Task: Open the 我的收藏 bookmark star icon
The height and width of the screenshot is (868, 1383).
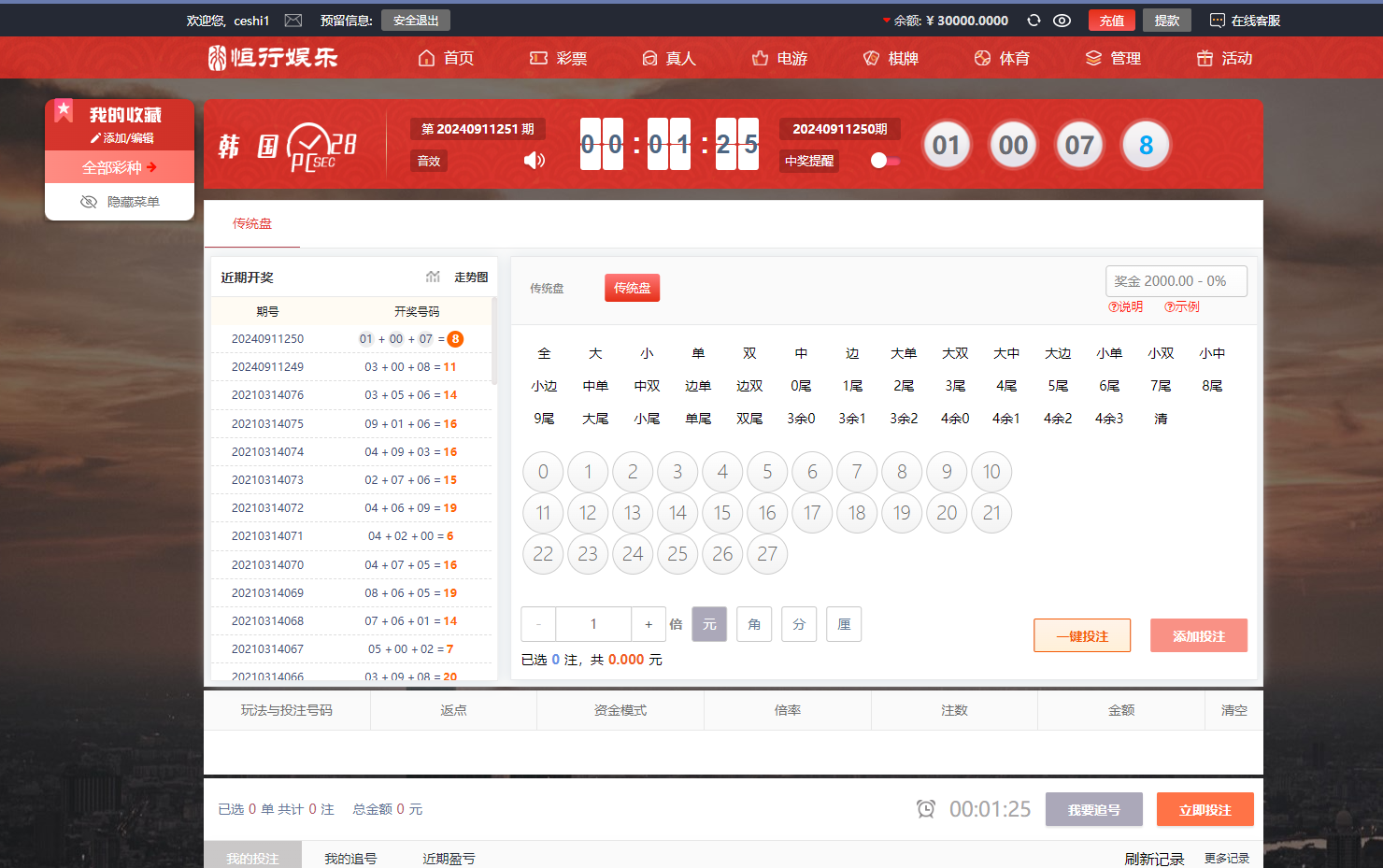Action: (x=64, y=111)
